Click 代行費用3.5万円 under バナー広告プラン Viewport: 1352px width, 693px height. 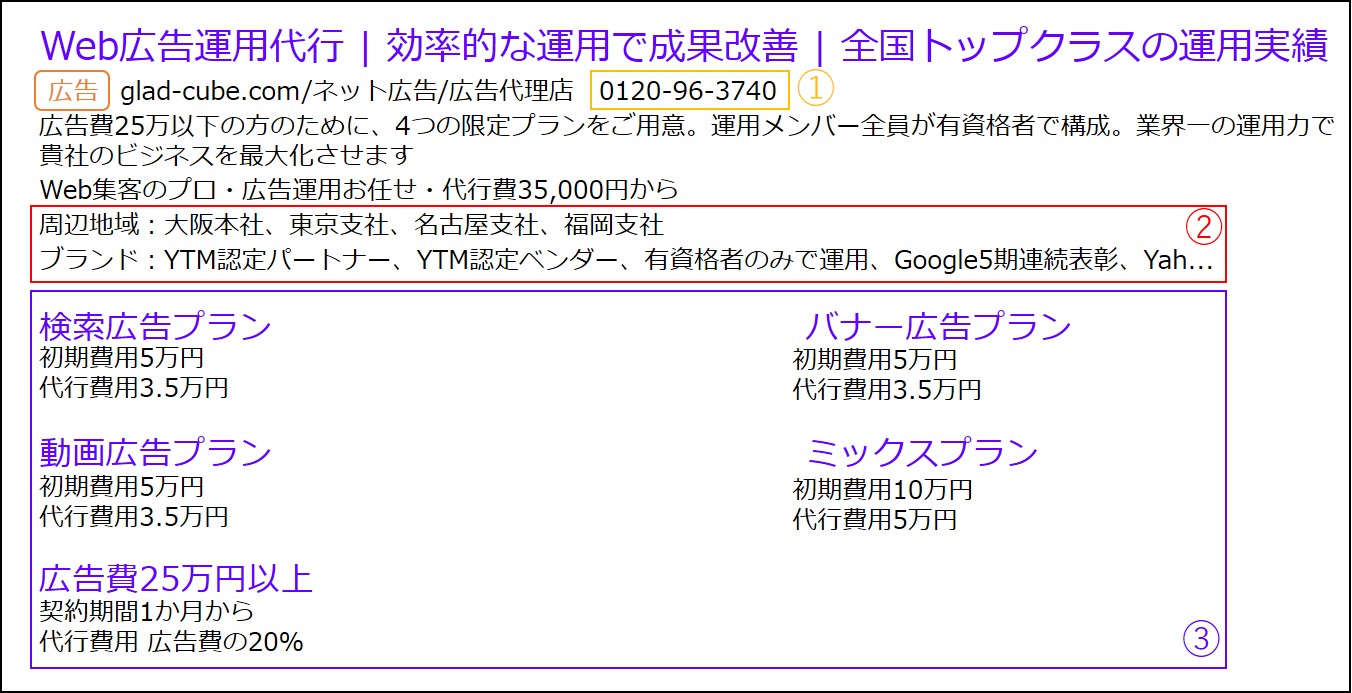pos(887,389)
